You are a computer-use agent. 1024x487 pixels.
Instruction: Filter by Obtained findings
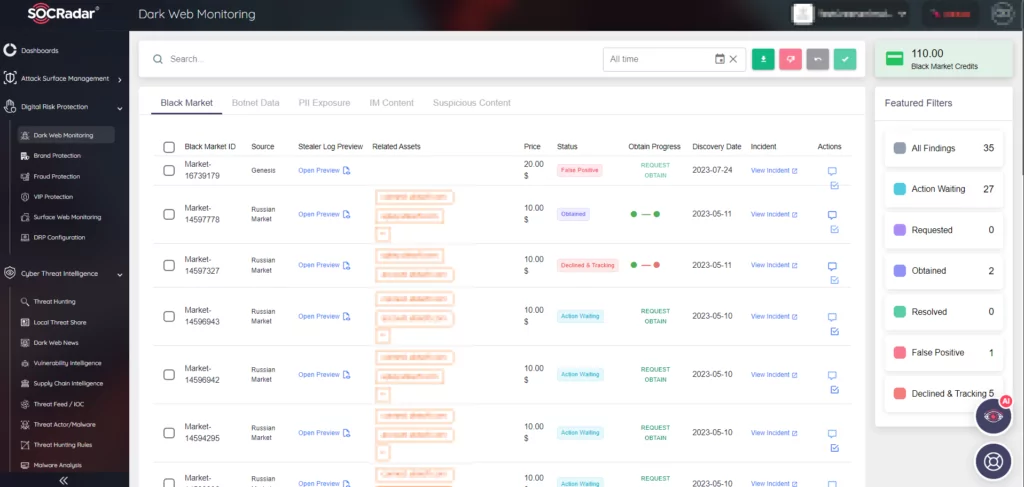tap(944, 271)
